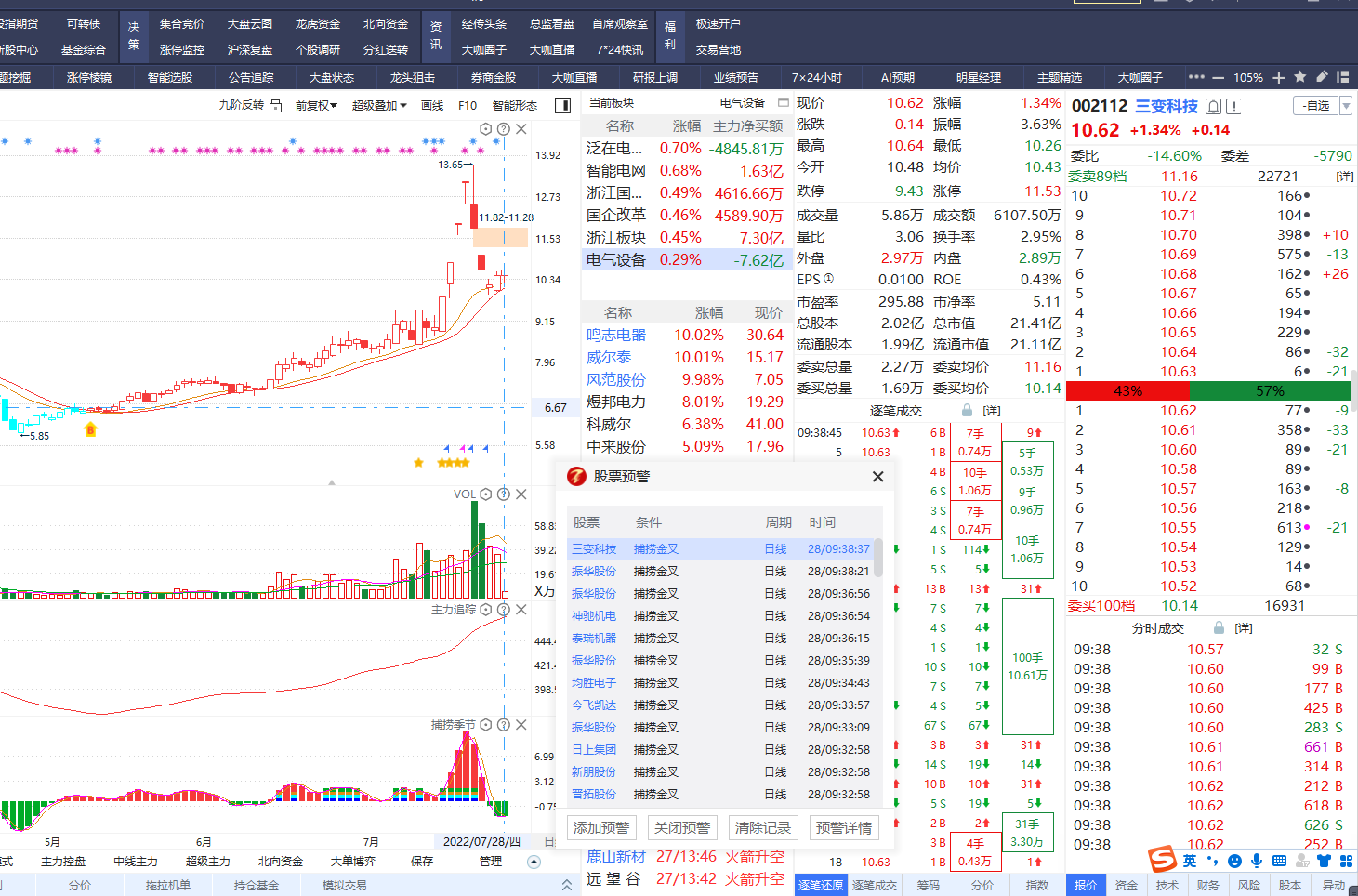Switch to 筹码 tab
1358x896 pixels.
click(929, 886)
